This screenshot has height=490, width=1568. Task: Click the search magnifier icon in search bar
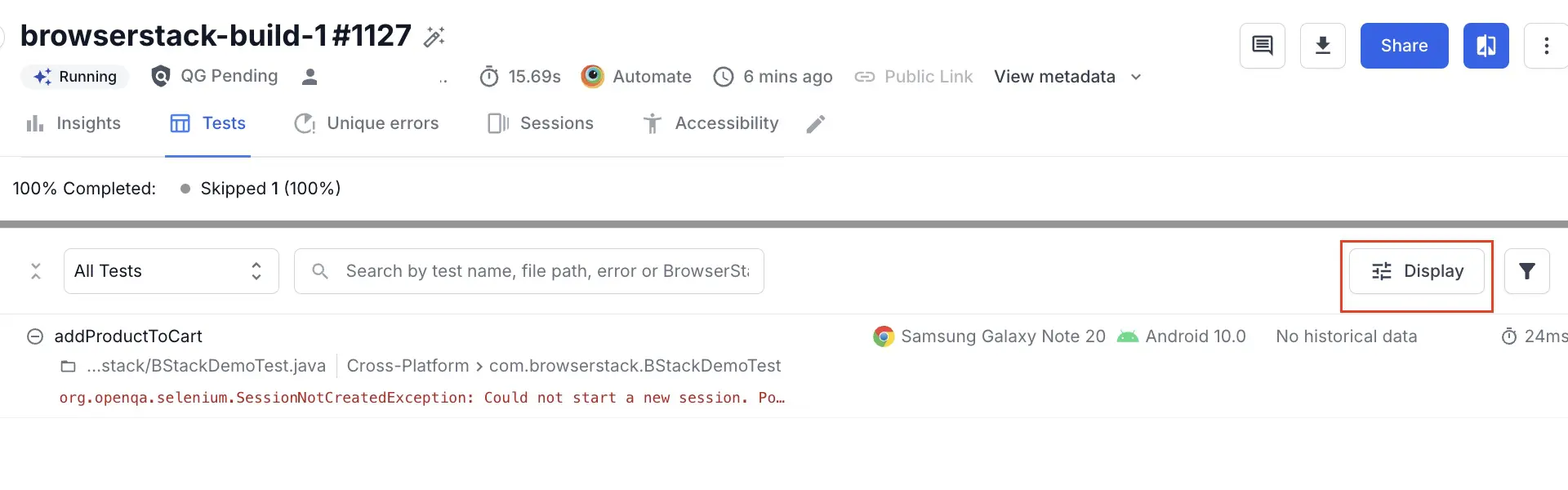coord(319,270)
